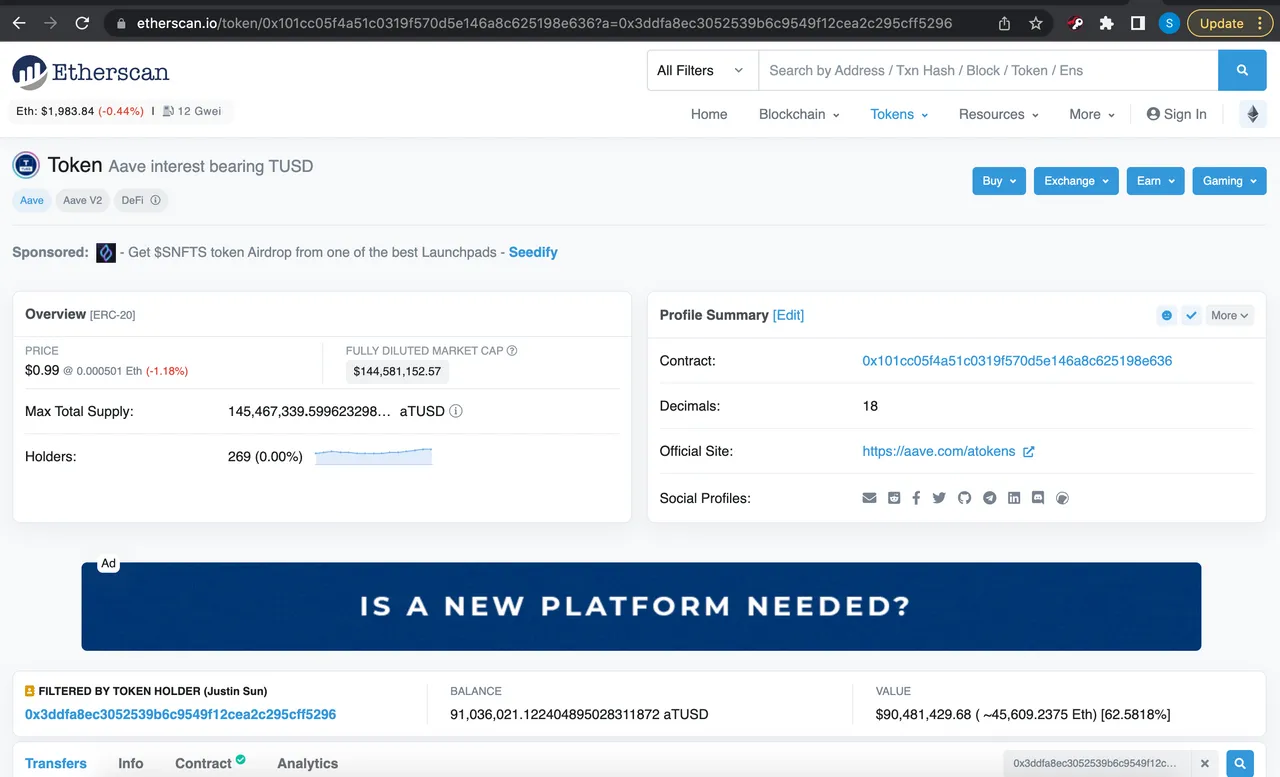Screen dimensions: 1280x777
Task: Click the 'Is a new platform needed?' ad banner
Action: pos(641,606)
